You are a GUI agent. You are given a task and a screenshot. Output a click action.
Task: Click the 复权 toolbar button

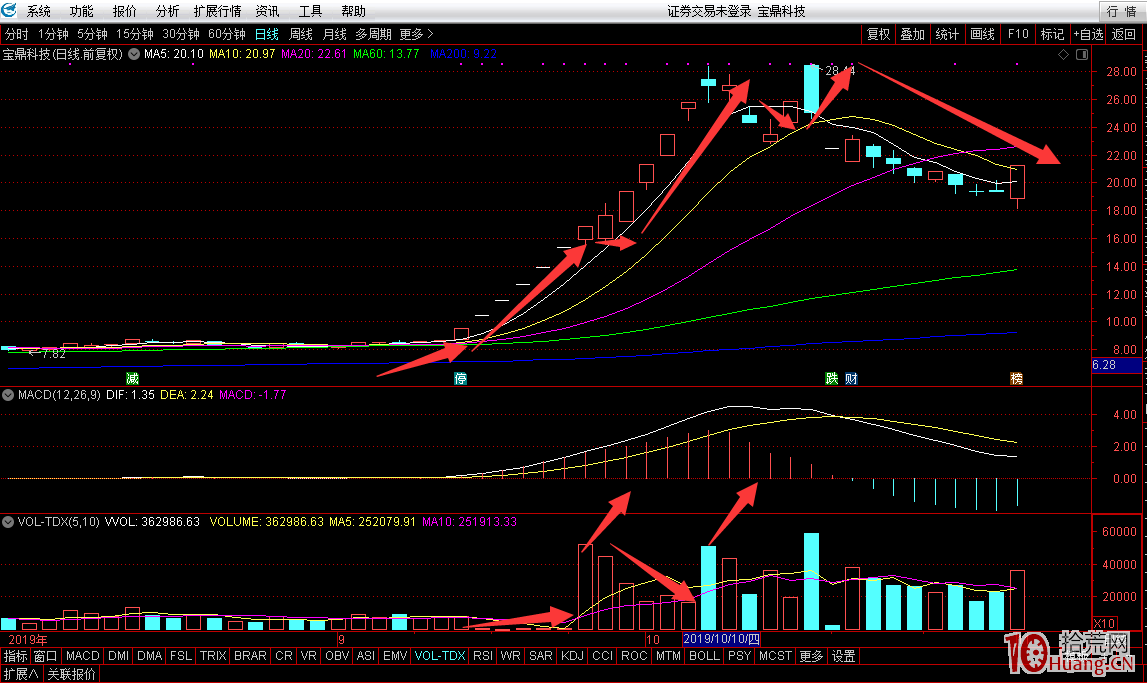(x=878, y=34)
